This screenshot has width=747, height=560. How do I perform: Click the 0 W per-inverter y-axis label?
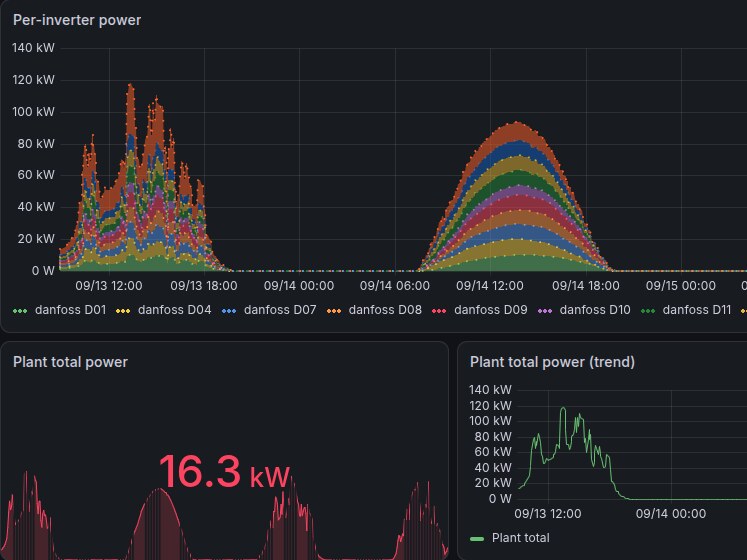pos(43,271)
